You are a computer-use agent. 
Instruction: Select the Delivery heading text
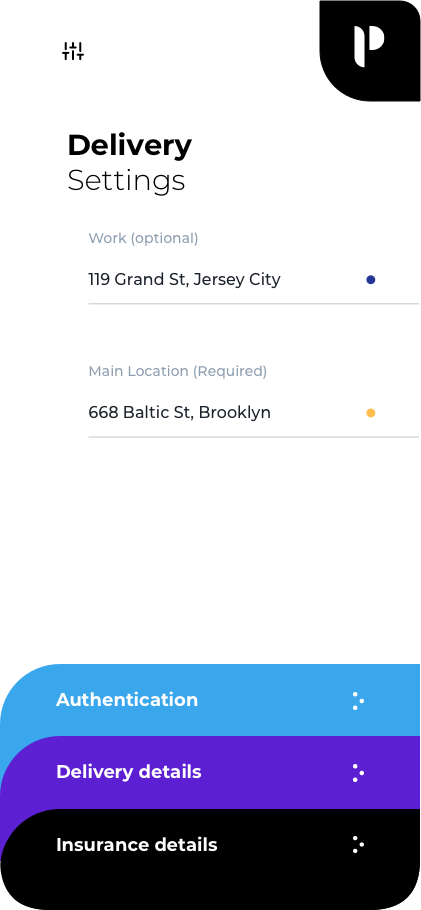click(129, 146)
